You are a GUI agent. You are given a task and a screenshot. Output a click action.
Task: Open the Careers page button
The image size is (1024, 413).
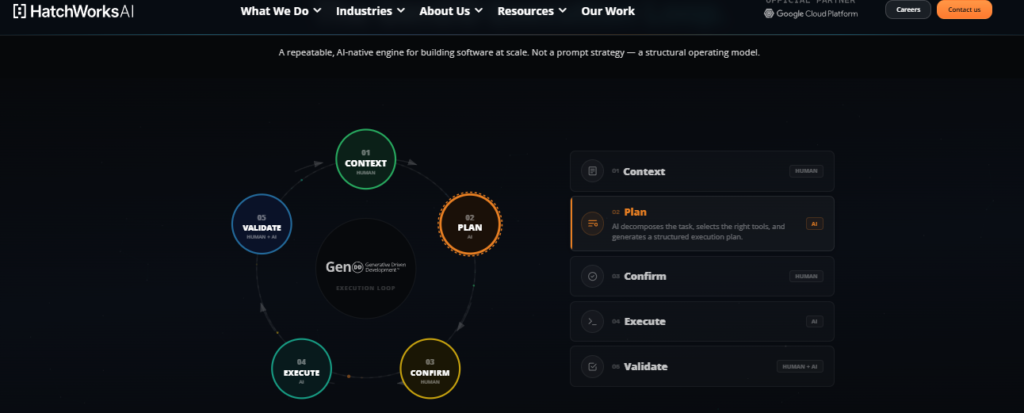pyautogui.click(x=908, y=10)
